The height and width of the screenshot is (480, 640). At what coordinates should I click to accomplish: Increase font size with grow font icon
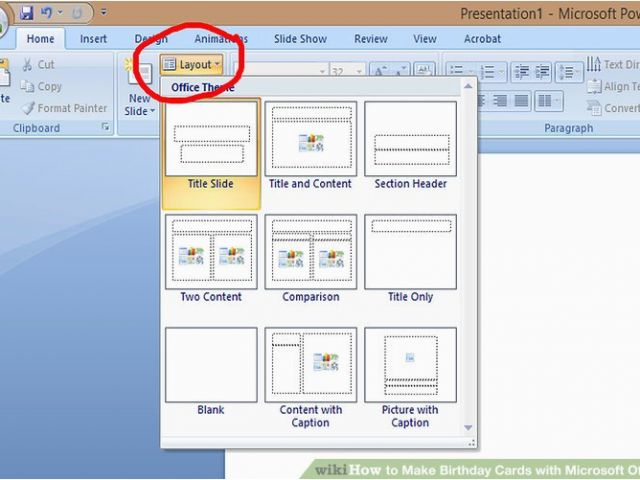coord(380,71)
